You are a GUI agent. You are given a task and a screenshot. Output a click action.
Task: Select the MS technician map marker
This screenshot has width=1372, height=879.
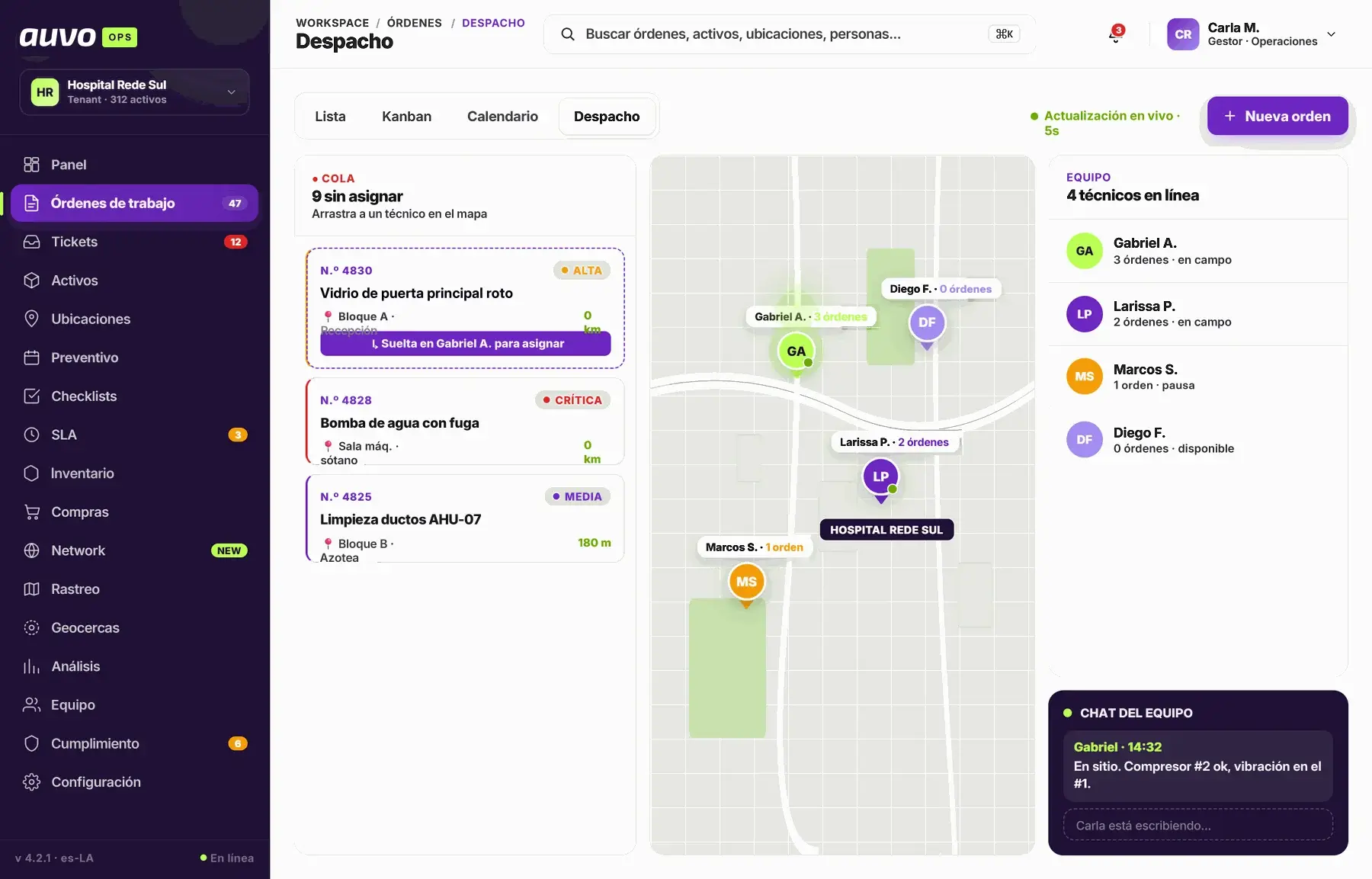[746, 582]
